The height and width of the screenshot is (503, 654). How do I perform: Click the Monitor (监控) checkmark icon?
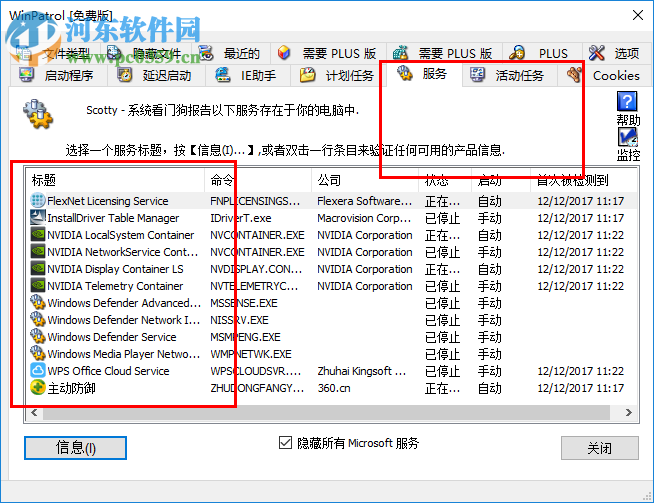pos(627,137)
